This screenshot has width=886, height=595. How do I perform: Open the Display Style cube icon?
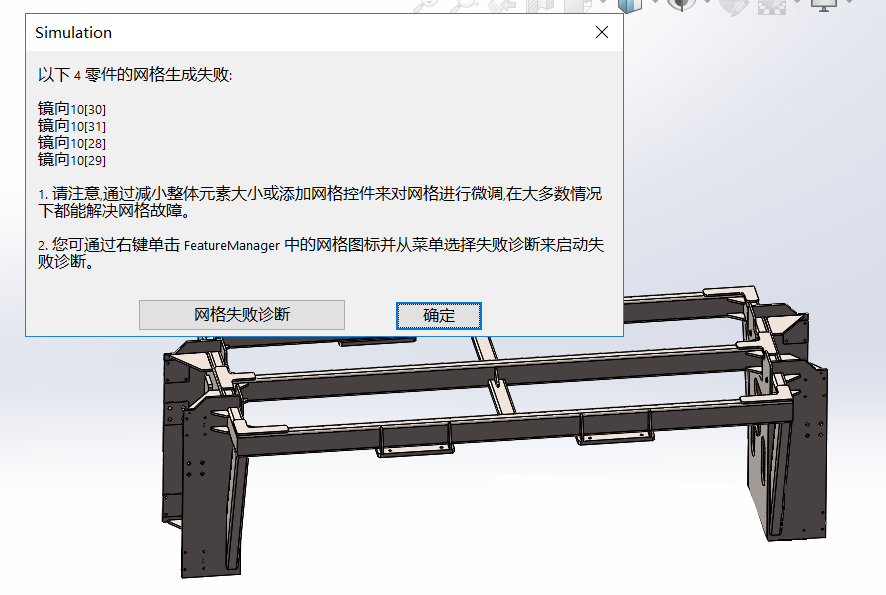click(629, 5)
